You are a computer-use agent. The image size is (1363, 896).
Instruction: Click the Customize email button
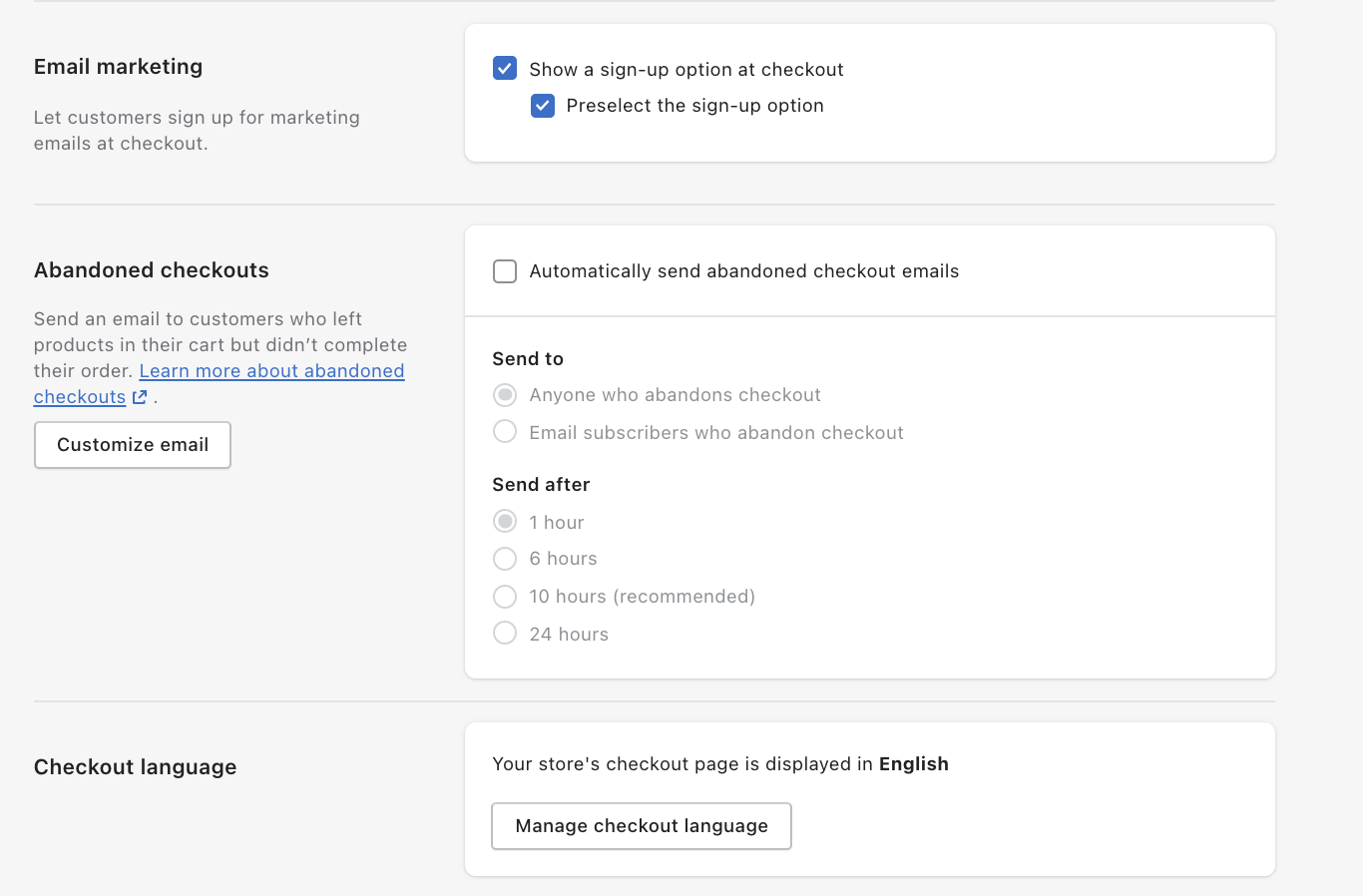(x=133, y=445)
